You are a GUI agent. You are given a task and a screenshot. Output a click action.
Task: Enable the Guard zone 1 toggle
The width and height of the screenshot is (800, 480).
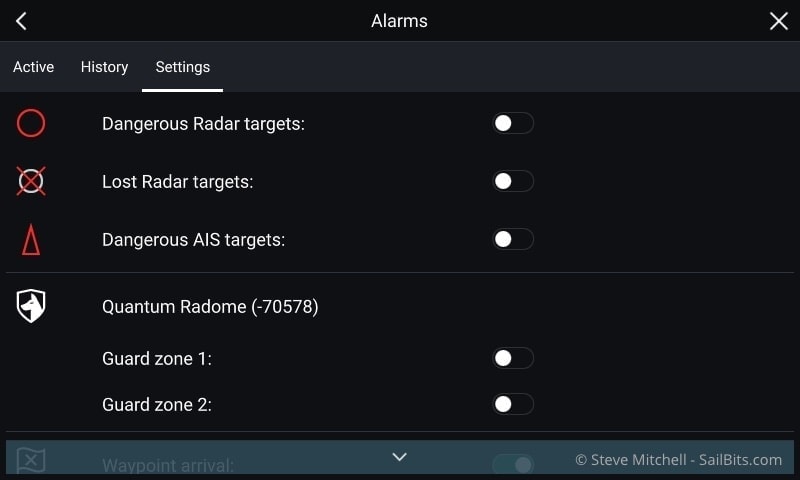pos(513,358)
